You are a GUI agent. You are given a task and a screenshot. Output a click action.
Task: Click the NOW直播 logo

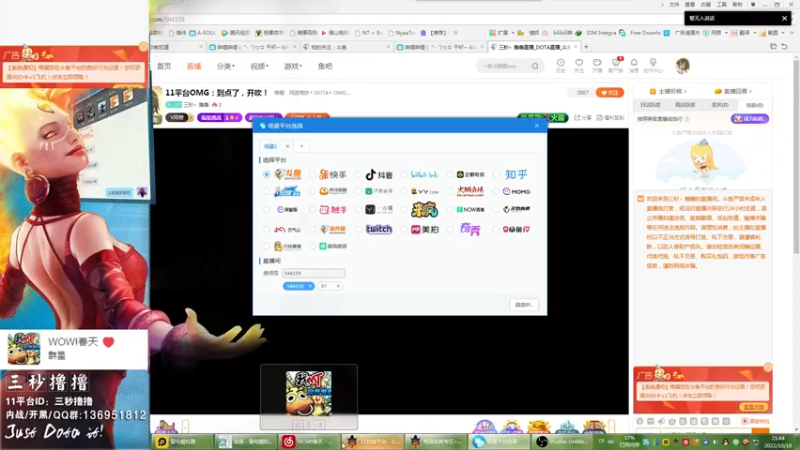[x=470, y=210]
